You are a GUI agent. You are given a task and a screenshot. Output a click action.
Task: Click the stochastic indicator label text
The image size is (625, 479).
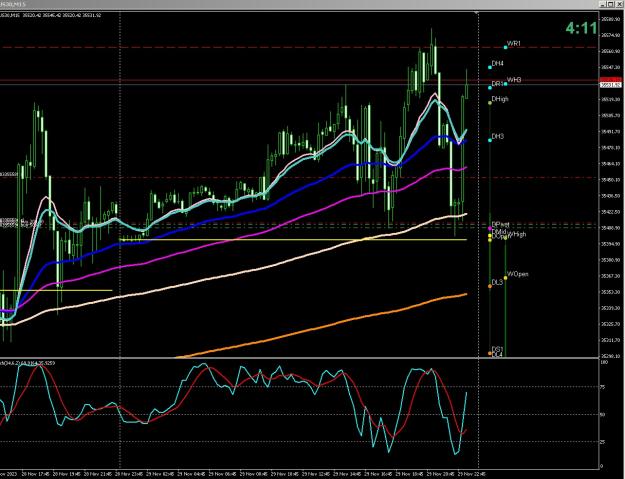[28, 363]
